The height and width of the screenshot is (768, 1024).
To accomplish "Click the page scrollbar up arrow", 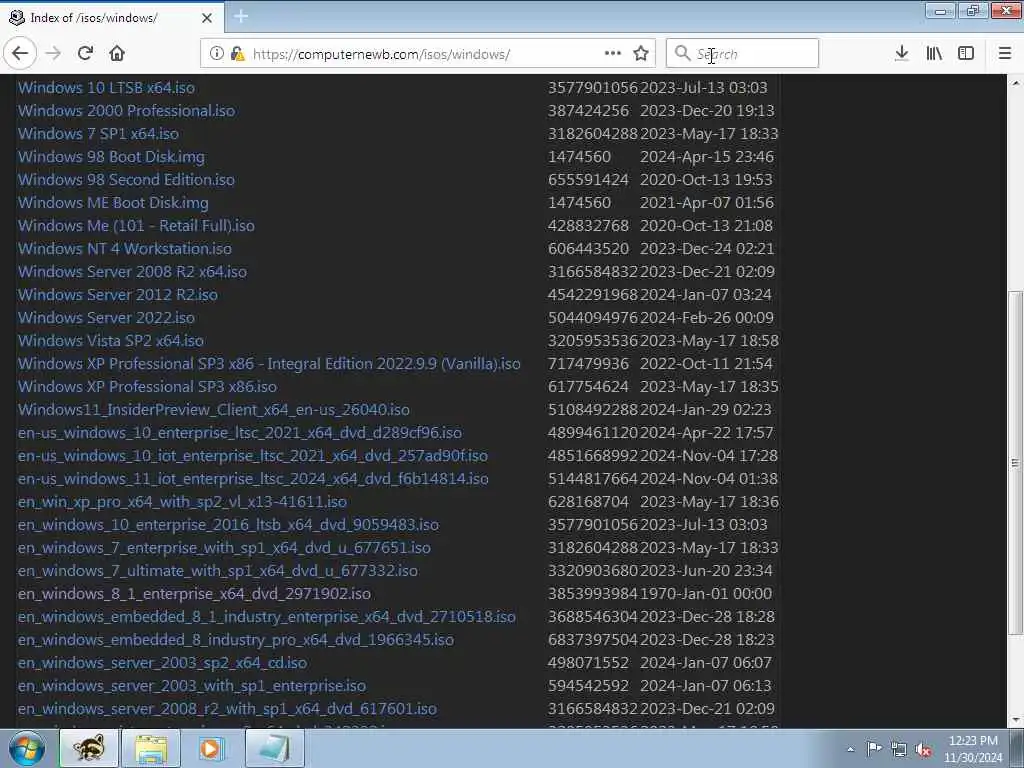I will (x=1016, y=82).
